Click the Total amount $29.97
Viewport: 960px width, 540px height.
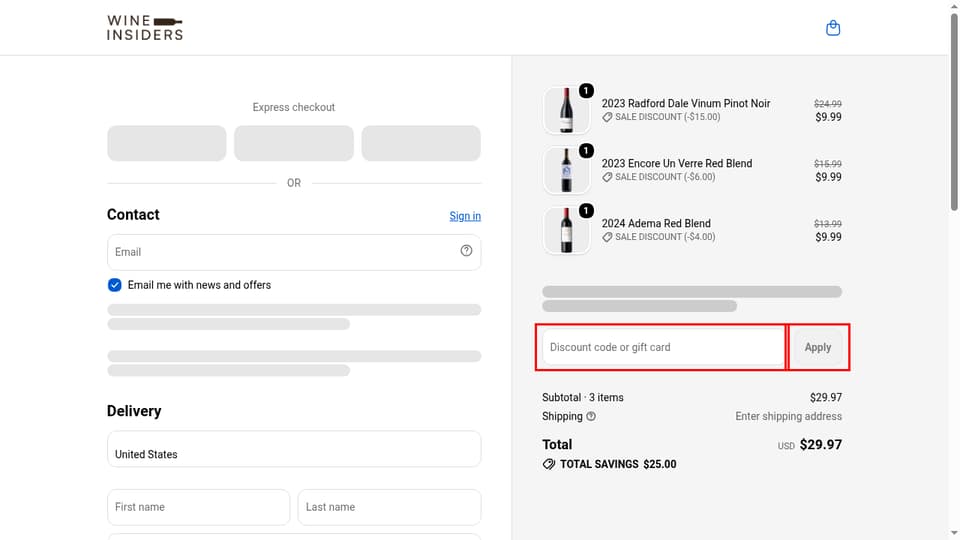(820, 444)
